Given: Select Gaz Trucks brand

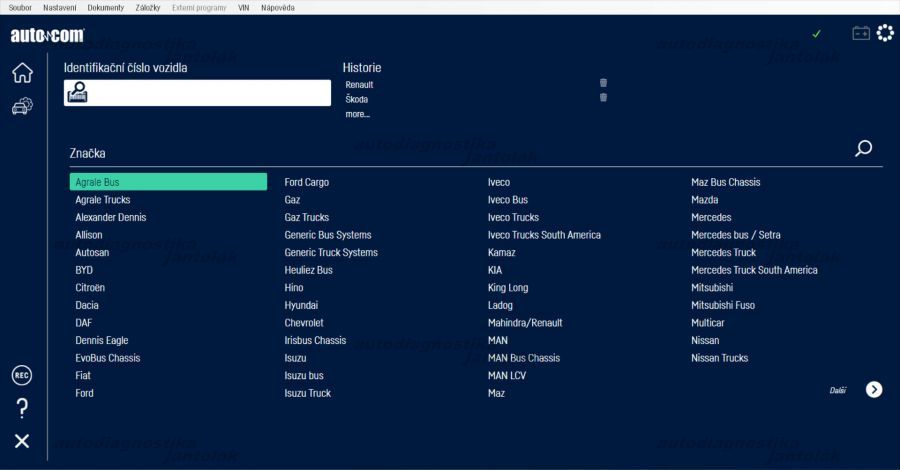Looking at the screenshot, I should pos(307,217).
